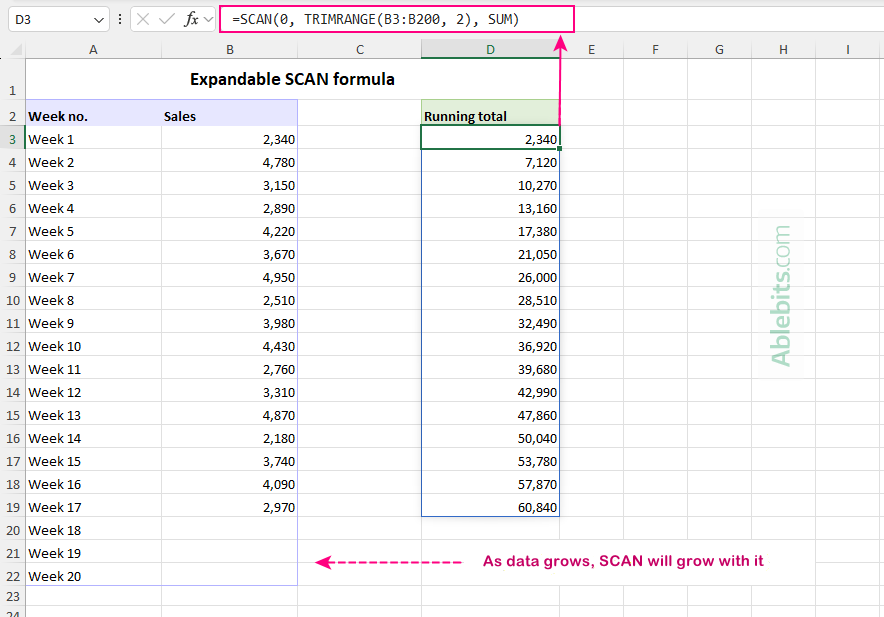This screenshot has height=617, width=884.
Task: Select cell containing 'Week 18'
Action: pyautogui.click(x=94, y=530)
